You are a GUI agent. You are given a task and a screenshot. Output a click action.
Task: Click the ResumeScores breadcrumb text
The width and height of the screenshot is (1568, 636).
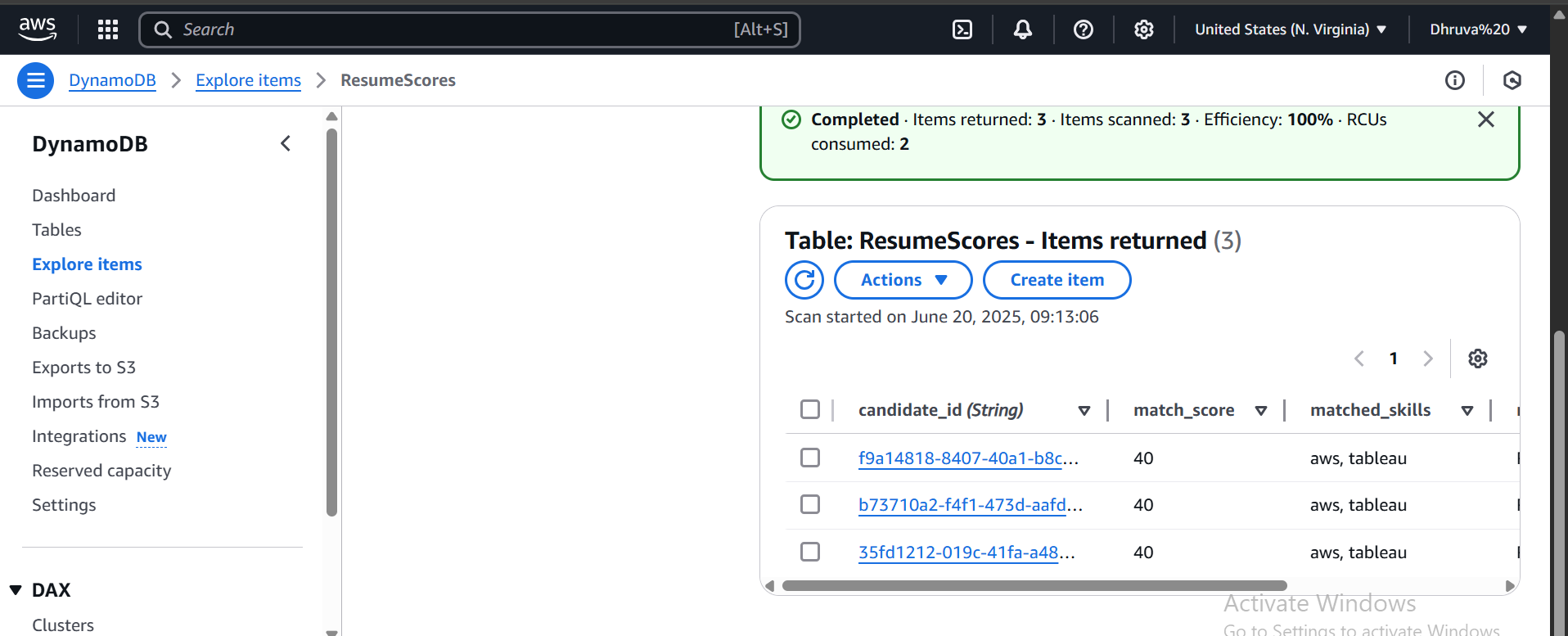pos(398,80)
